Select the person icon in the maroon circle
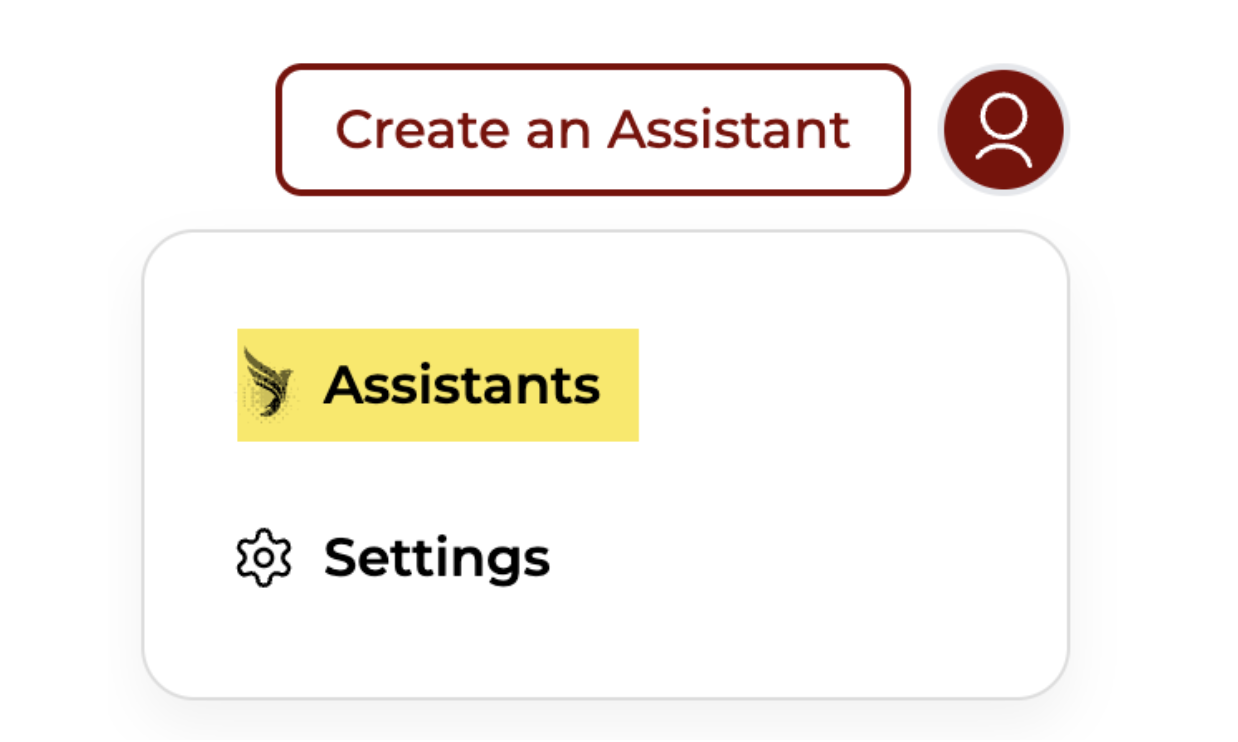This screenshot has width=1238, height=742. (x=1004, y=130)
